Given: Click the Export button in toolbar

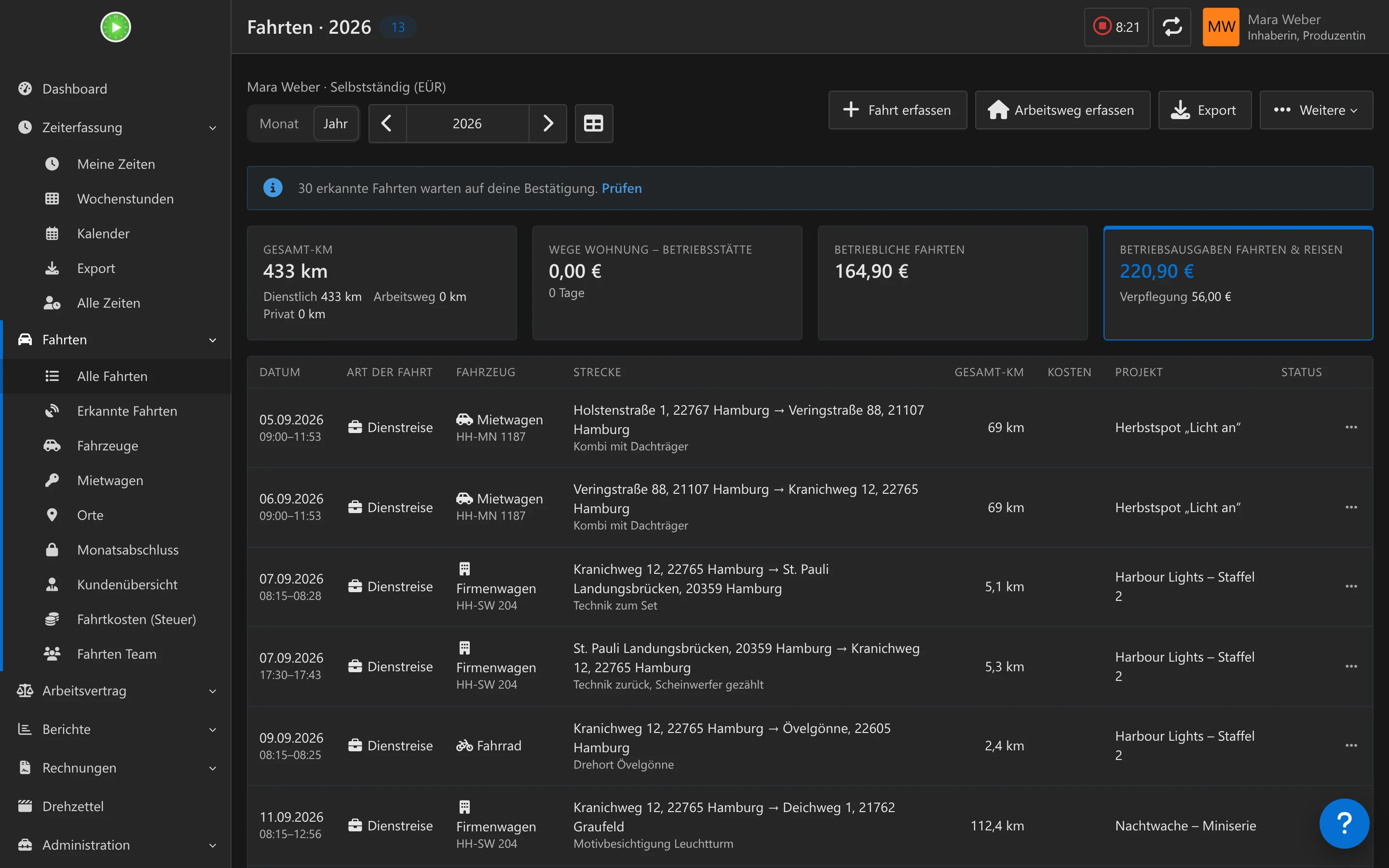Looking at the screenshot, I should [1204, 110].
